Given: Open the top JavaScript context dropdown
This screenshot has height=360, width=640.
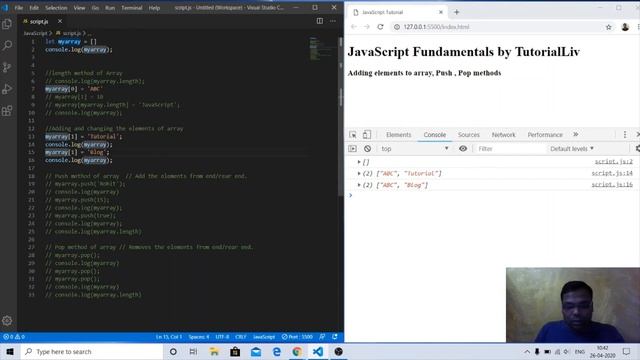Looking at the screenshot, I should tap(414, 149).
